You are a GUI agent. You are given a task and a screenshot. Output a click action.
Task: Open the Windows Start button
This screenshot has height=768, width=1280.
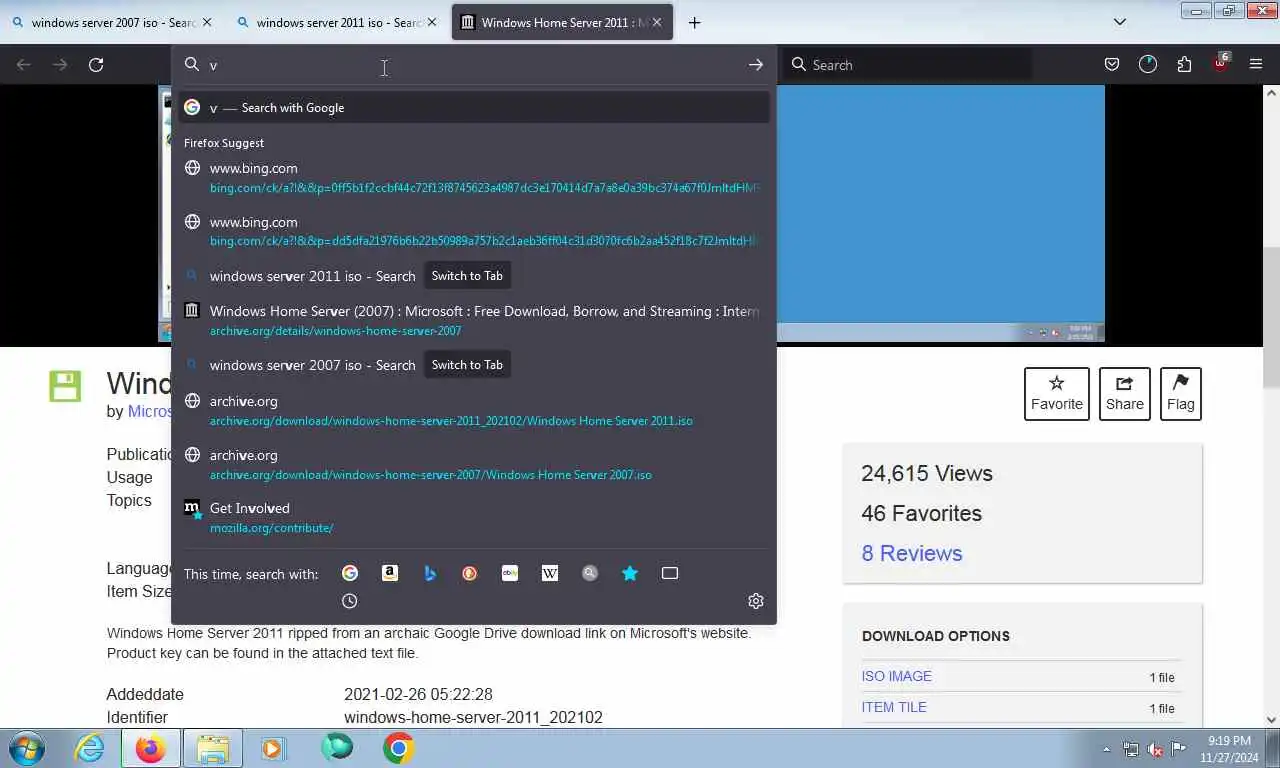pyautogui.click(x=26, y=748)
